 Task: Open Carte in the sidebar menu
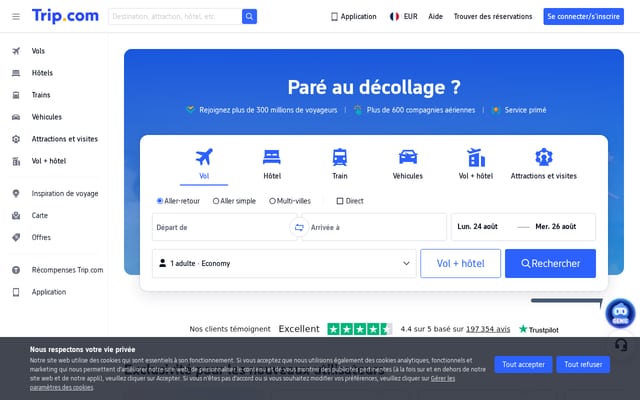pos(40,216)
